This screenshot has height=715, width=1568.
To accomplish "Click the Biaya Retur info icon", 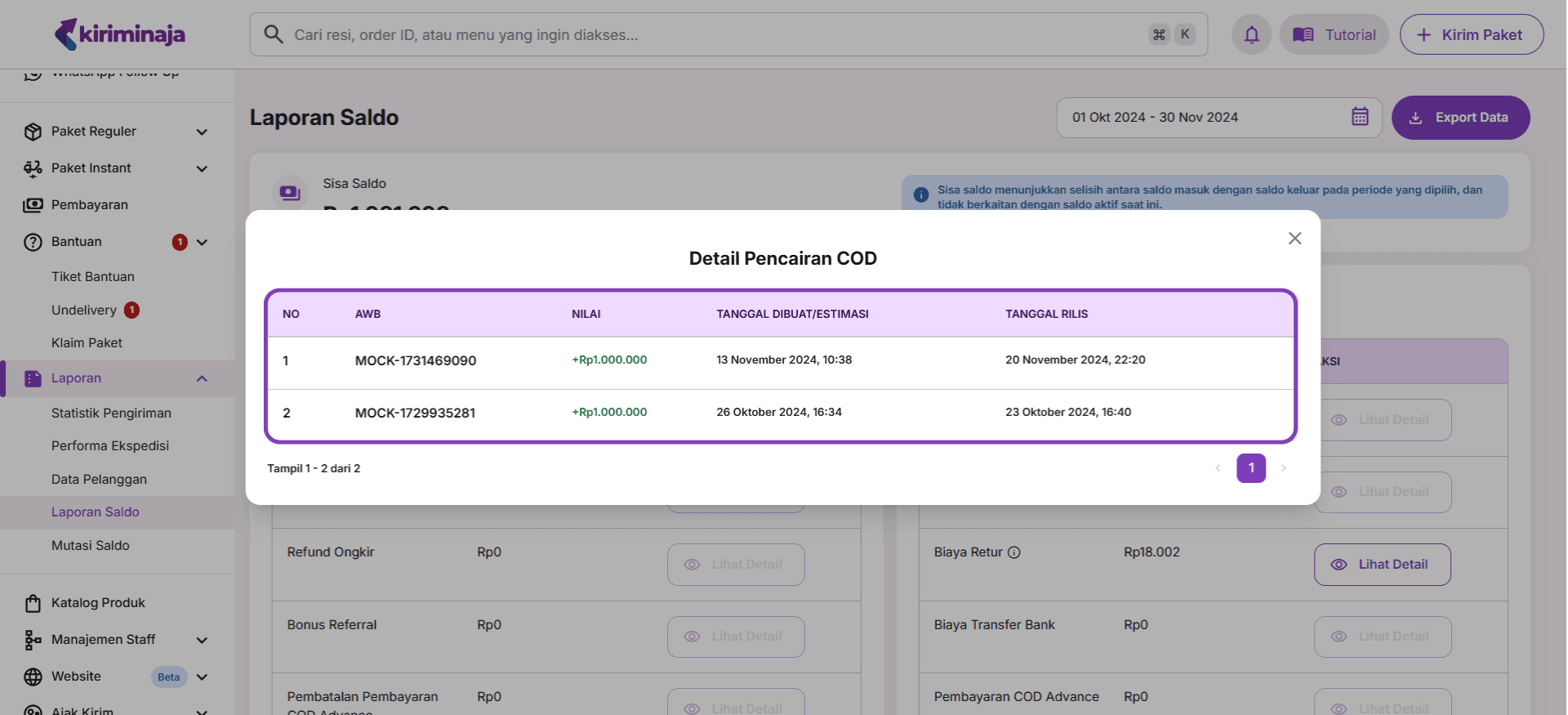I will click(x=1014, y=552).
